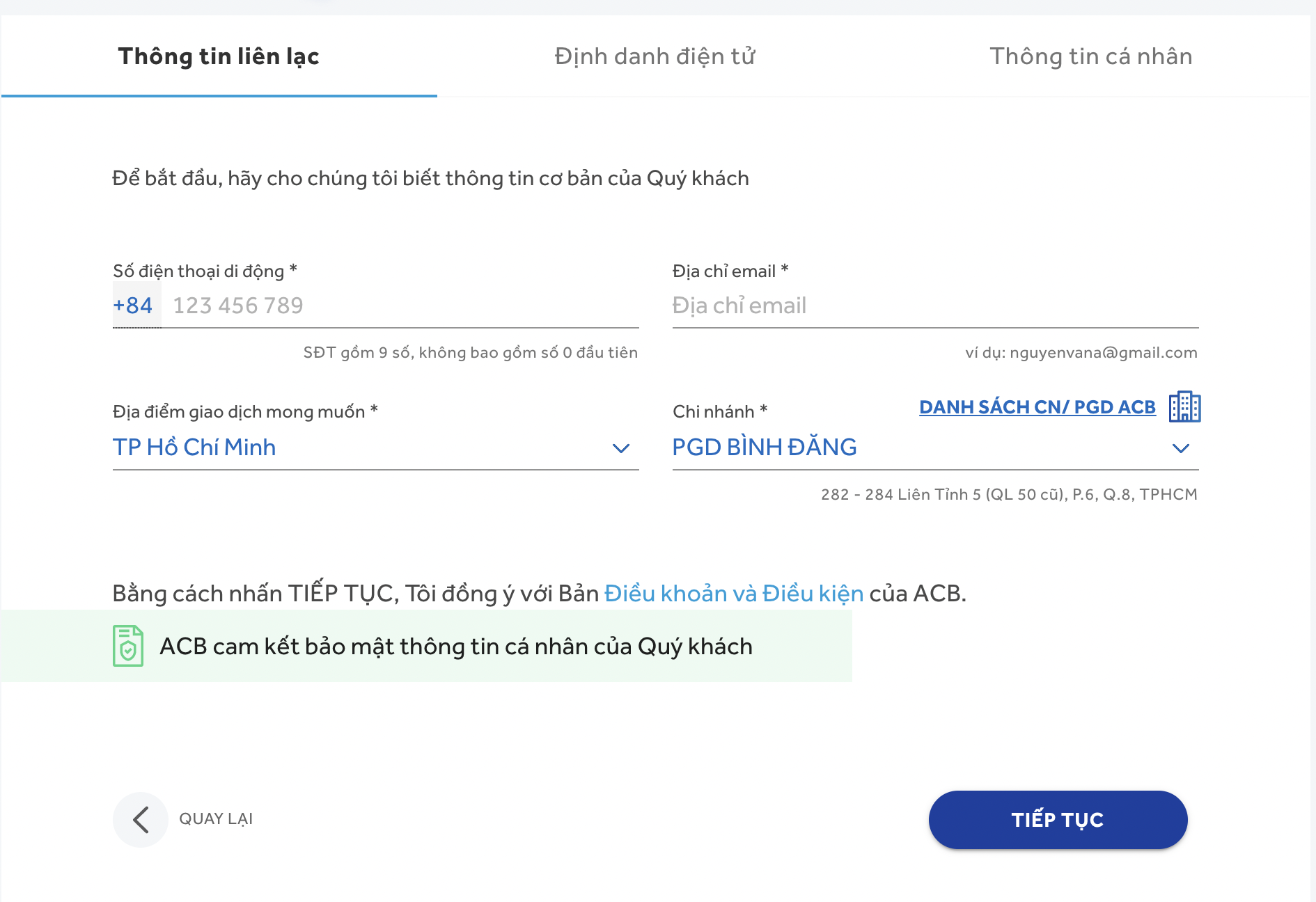Viewport: 1316px width, 902px height.
Task: Expand the TP Hồ Chí Minh location dropdown
Action: tap(376, 448)
